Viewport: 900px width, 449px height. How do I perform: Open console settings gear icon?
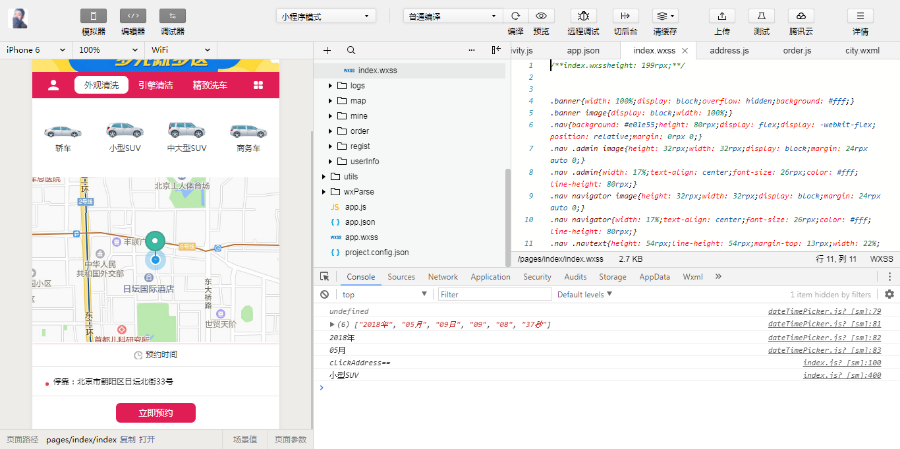[889, 294]
